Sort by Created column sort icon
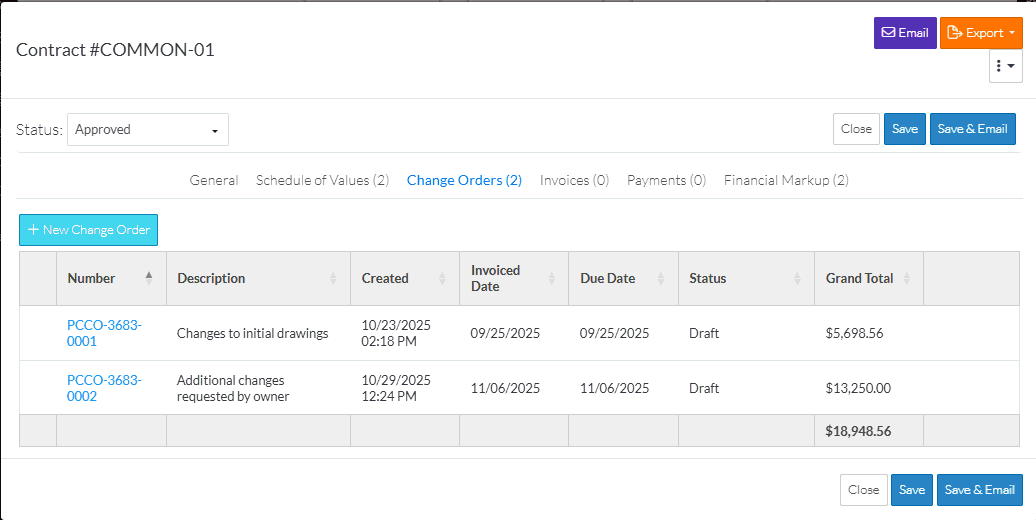Image resolution: width=1036 pixels, height=520 pixels. tap(442, 279)
